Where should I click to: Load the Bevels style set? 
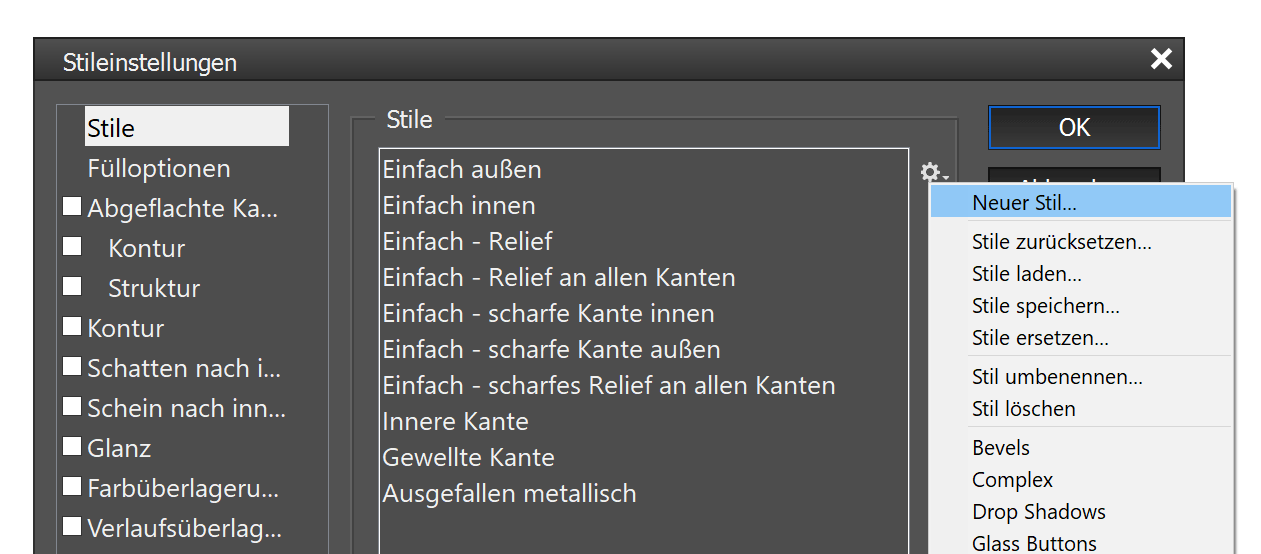click(1000, 448)
